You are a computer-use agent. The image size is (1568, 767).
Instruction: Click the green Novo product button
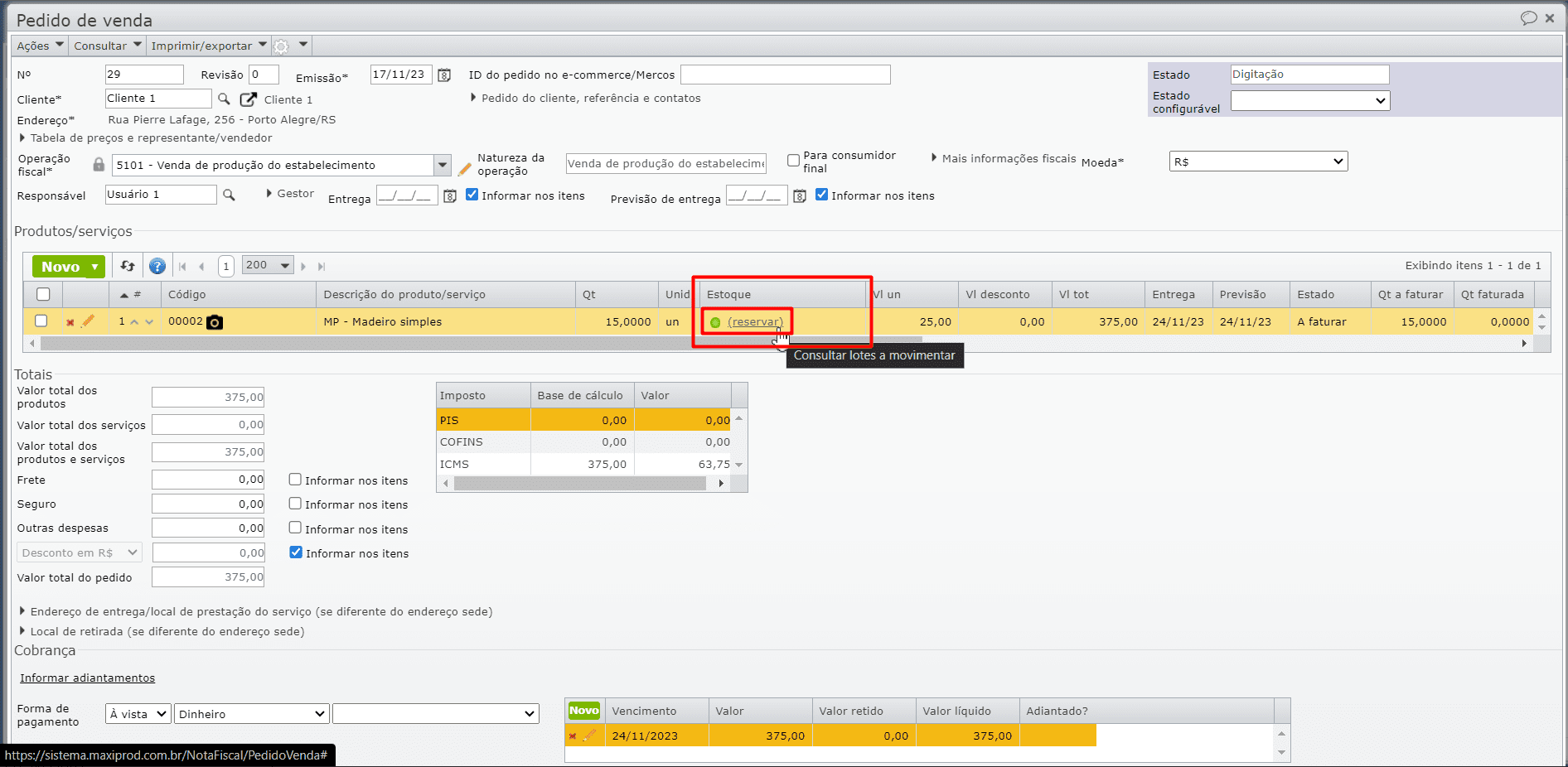click(x=69, y=267)
